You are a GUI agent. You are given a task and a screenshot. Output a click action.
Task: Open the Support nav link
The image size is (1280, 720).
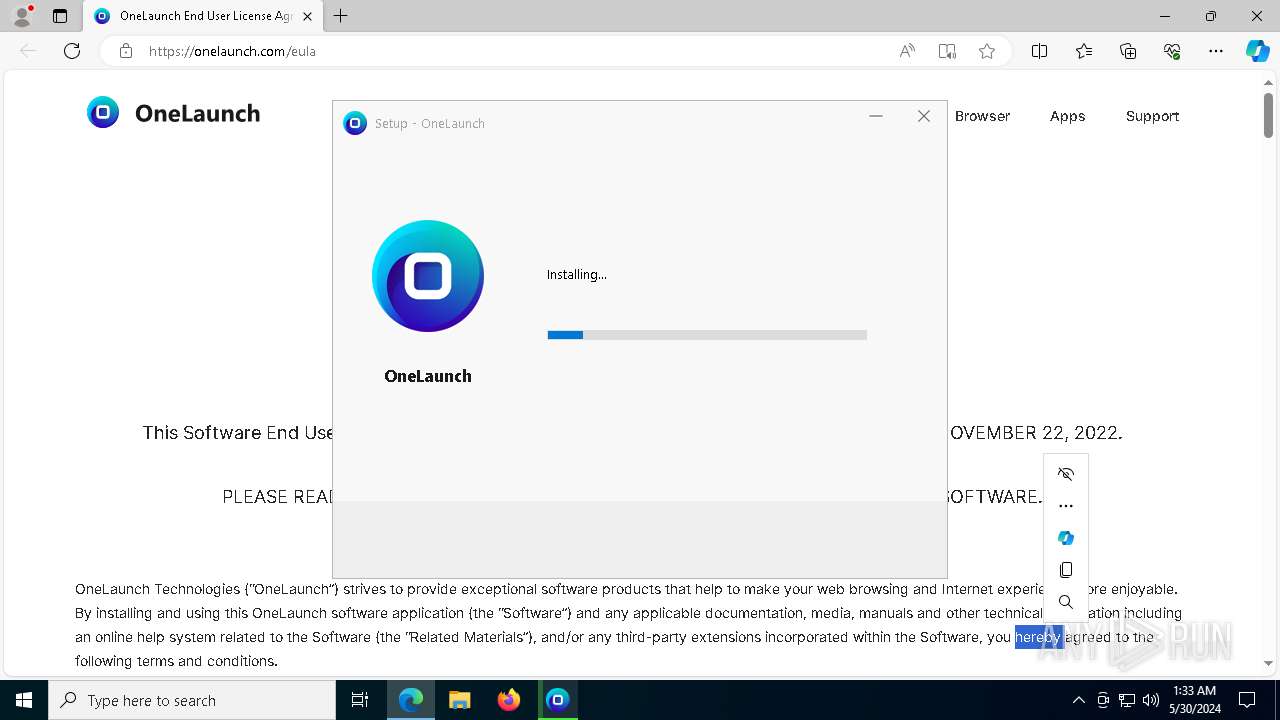(x=1152, y=116)
